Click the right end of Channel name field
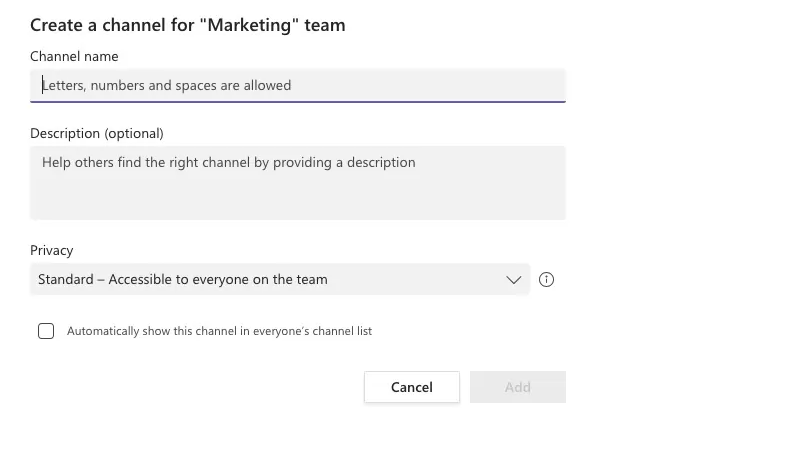This screenshot has height=469, width=793. (x=540, y=85)
